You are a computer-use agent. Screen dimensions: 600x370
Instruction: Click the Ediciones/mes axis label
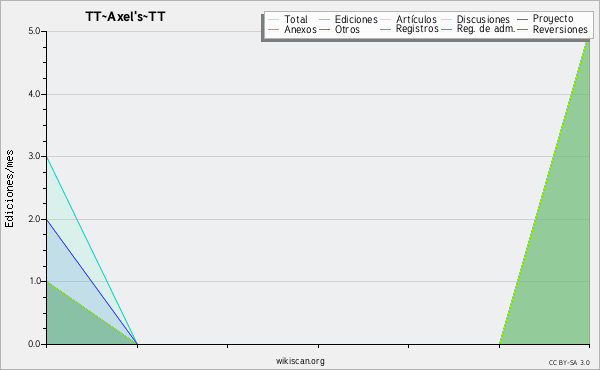[x=9, y=189]
